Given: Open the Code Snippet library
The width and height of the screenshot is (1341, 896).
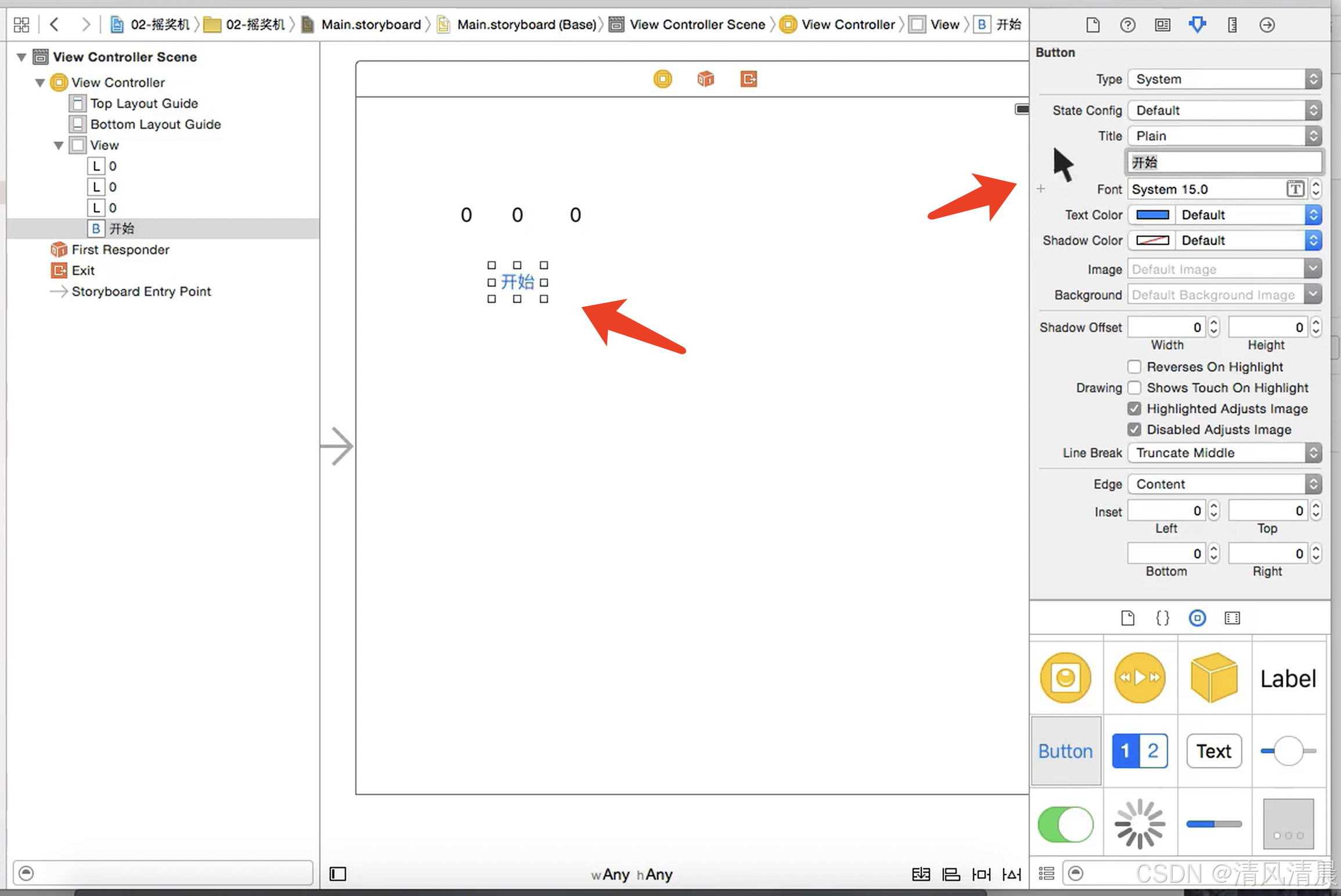Looking at the screenshot, I should 1162,618.
